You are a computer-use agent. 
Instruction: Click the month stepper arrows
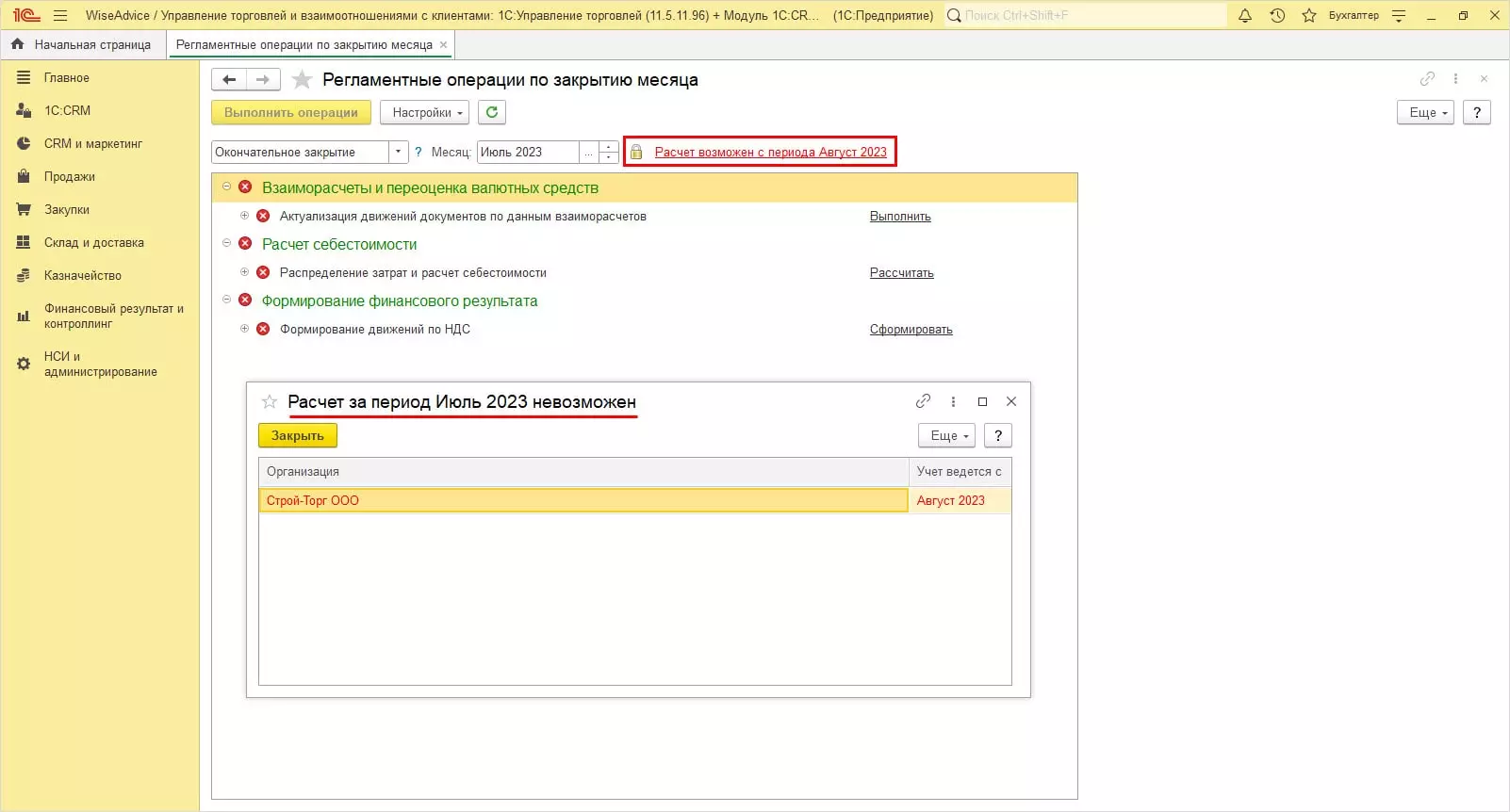[x=609, y=153]
